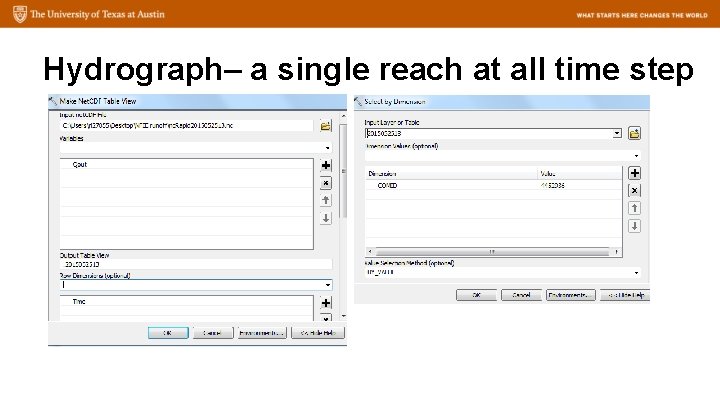Click Hide Help in Make NetCDF Table View
Screen dimensions: 720x405
click(318, 333)
